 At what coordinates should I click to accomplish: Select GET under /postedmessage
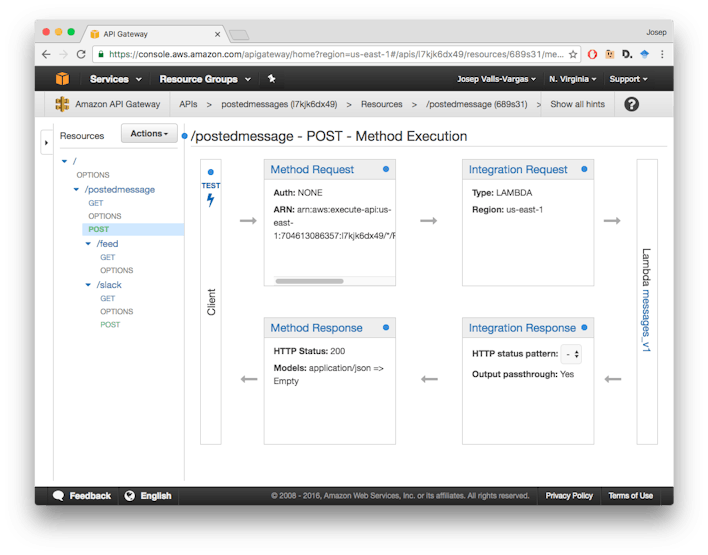96,203
